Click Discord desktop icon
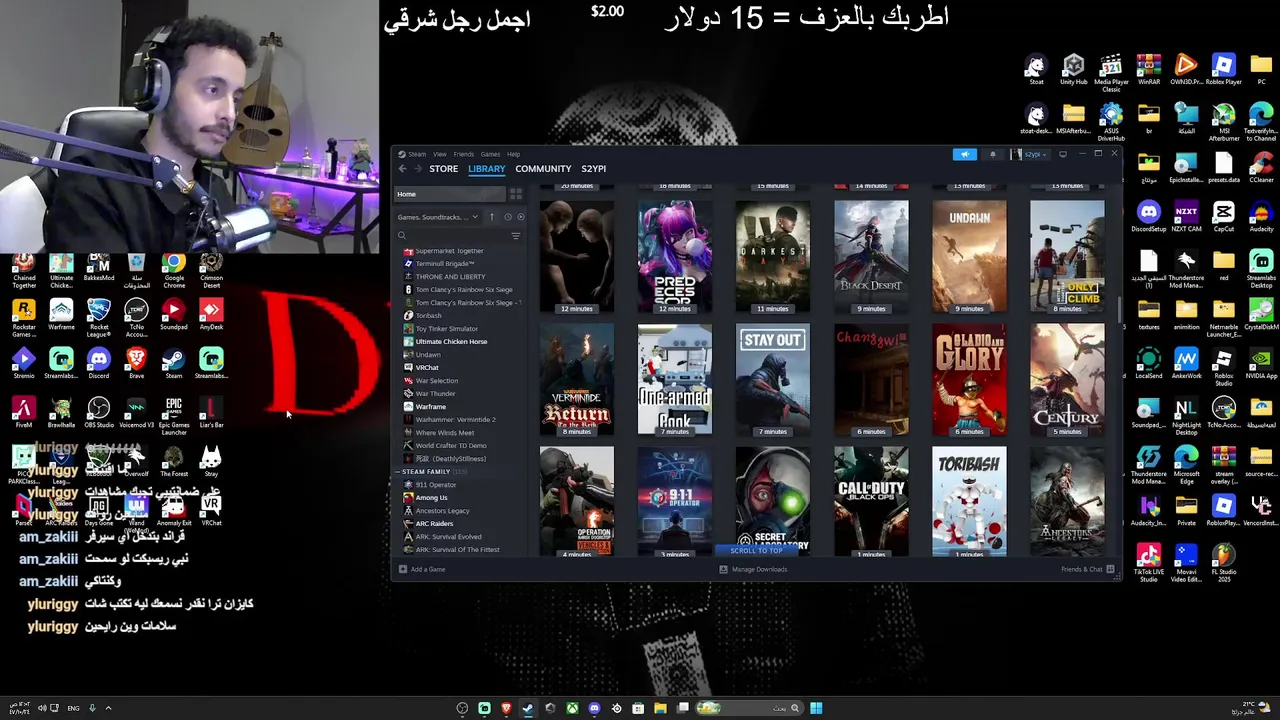The width and height of the screenshot is (1280, 720). click(x=98, y=364)
